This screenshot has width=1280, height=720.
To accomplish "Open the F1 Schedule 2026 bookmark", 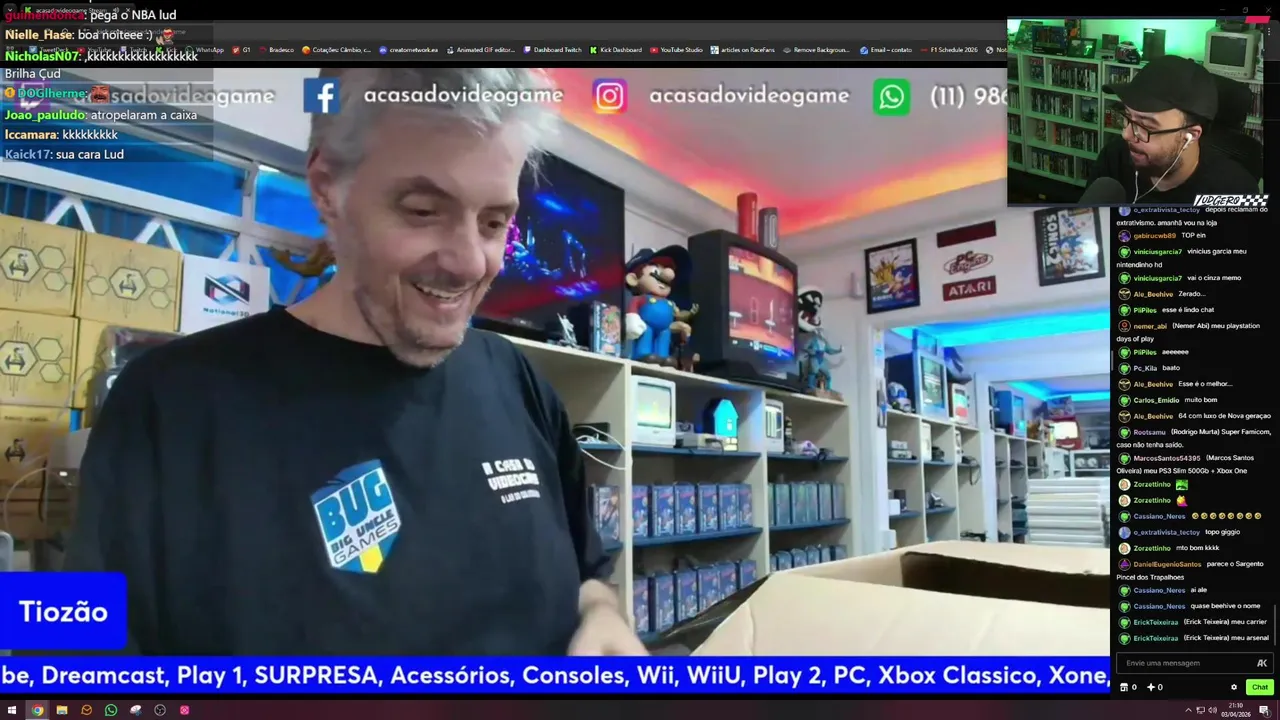I will tap(948, 49).
